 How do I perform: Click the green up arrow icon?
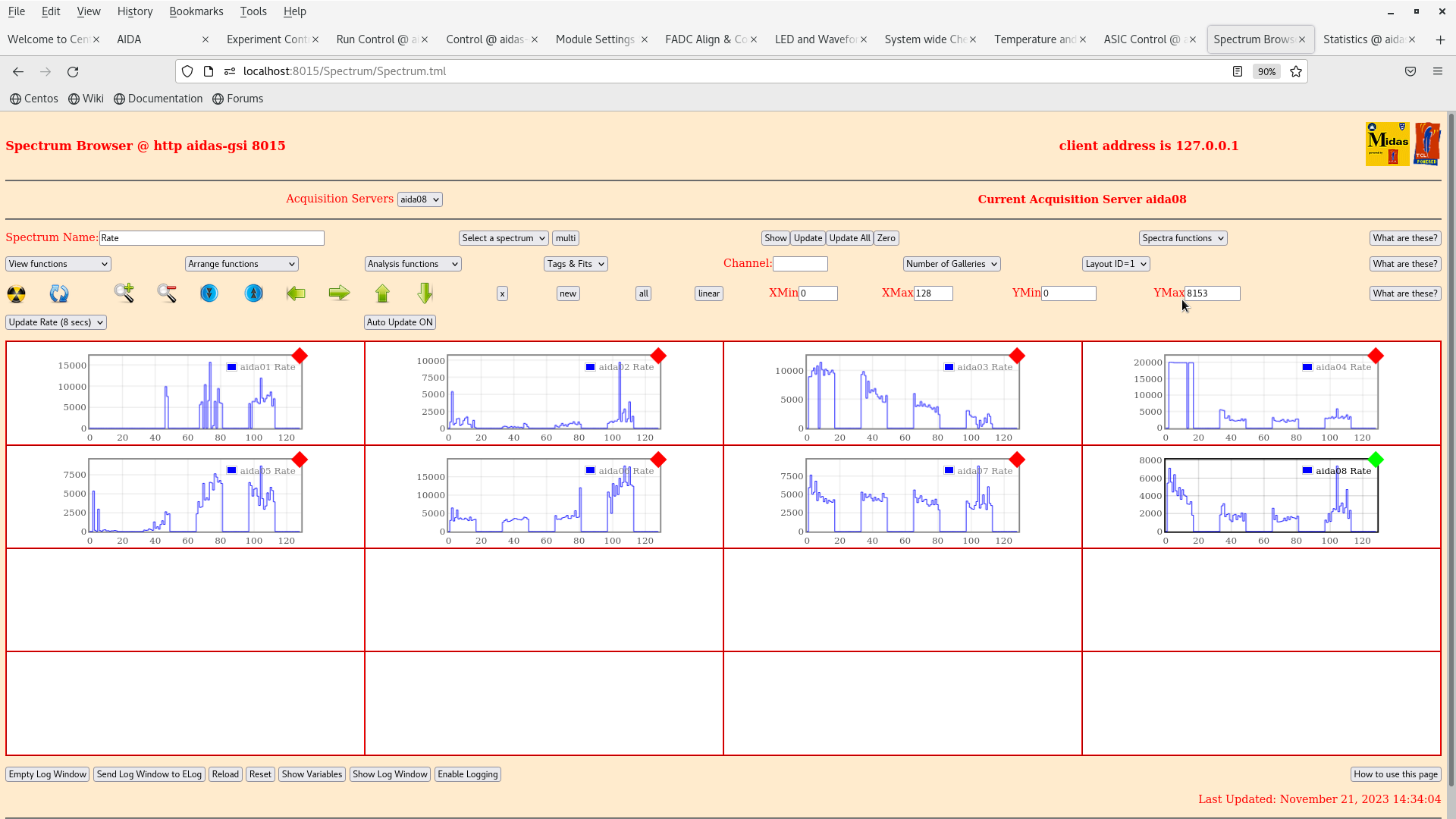[x=382, y=293]
